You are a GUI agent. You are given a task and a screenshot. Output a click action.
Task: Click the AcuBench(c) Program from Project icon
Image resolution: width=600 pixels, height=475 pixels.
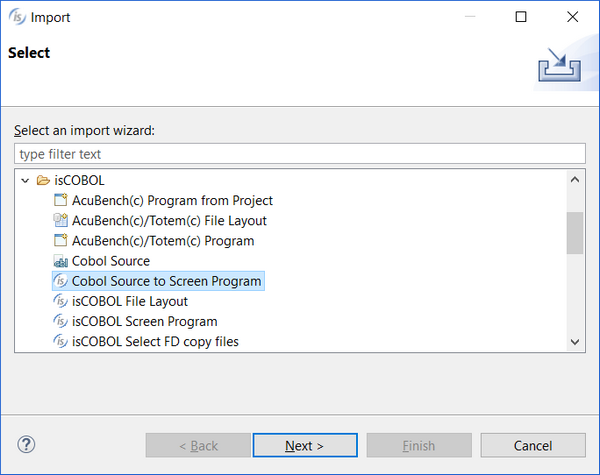coord(60,200)
